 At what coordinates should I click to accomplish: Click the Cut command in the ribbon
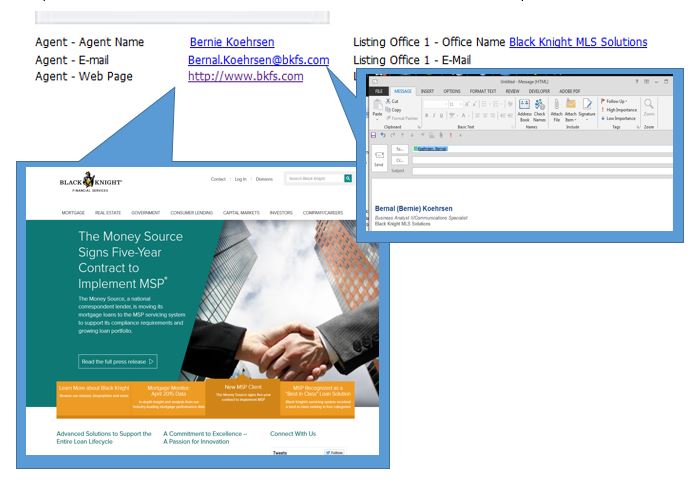(x=392, y=101)
